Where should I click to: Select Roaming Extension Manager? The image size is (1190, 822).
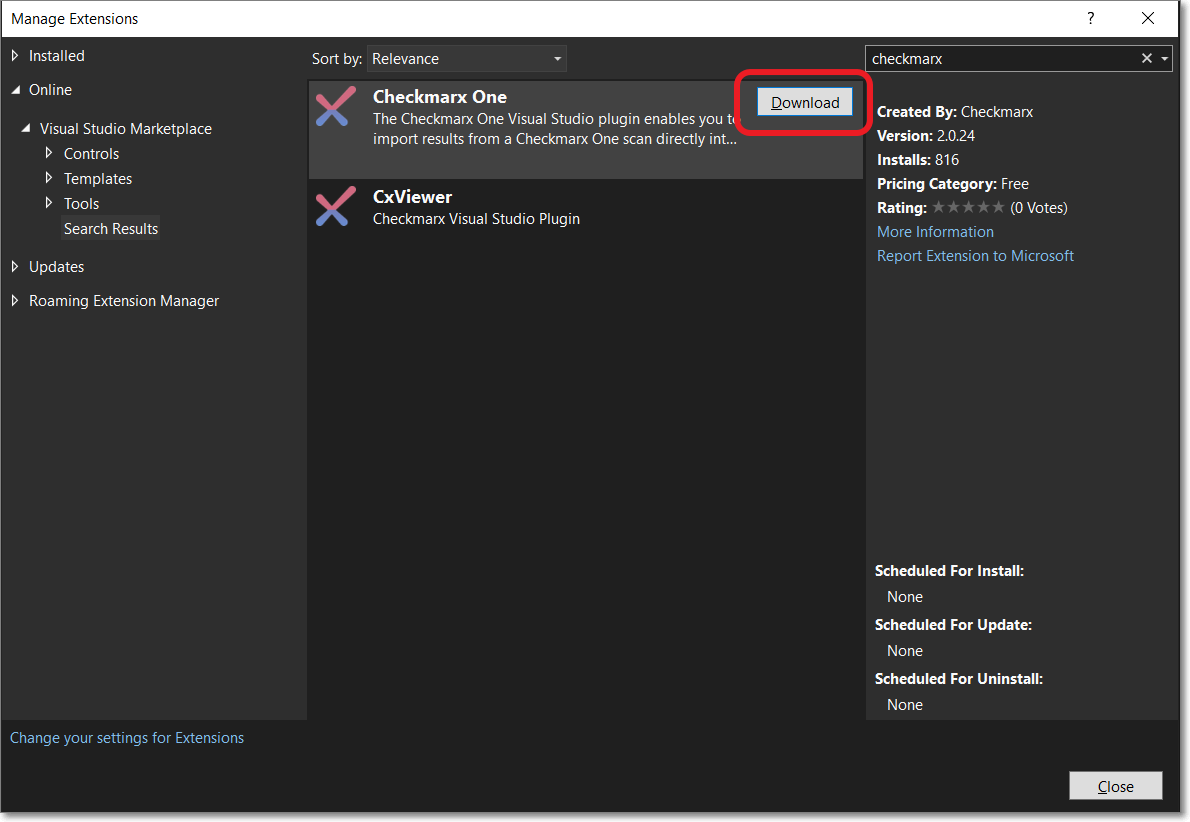coord(124,301)
